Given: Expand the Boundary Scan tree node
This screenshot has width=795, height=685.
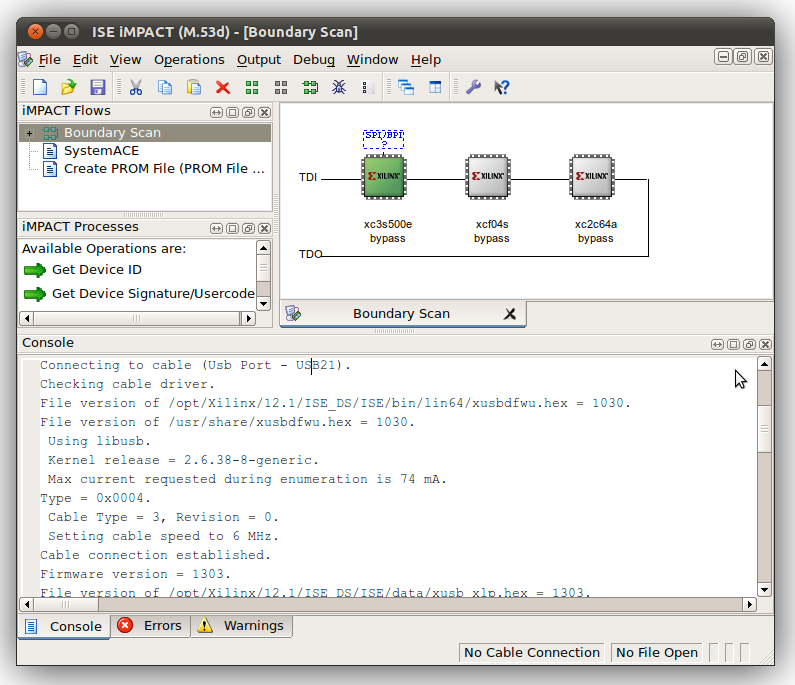Looking at the screenshot, I should [29, 133].
